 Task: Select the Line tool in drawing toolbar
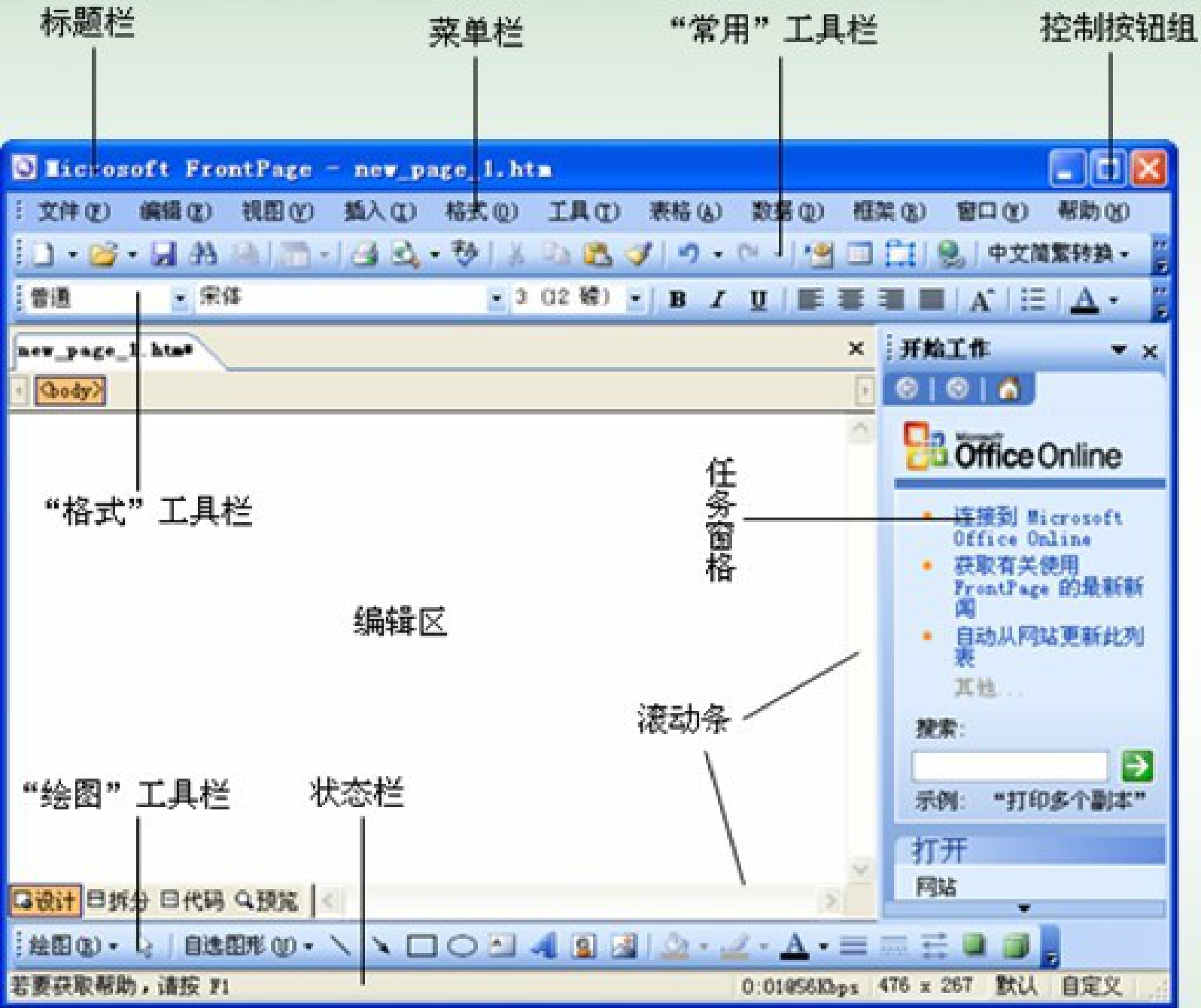341,946
